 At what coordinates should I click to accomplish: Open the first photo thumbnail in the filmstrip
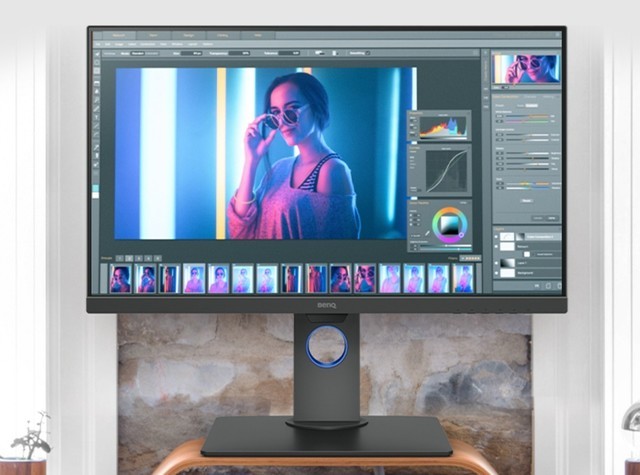coord(120,279)
